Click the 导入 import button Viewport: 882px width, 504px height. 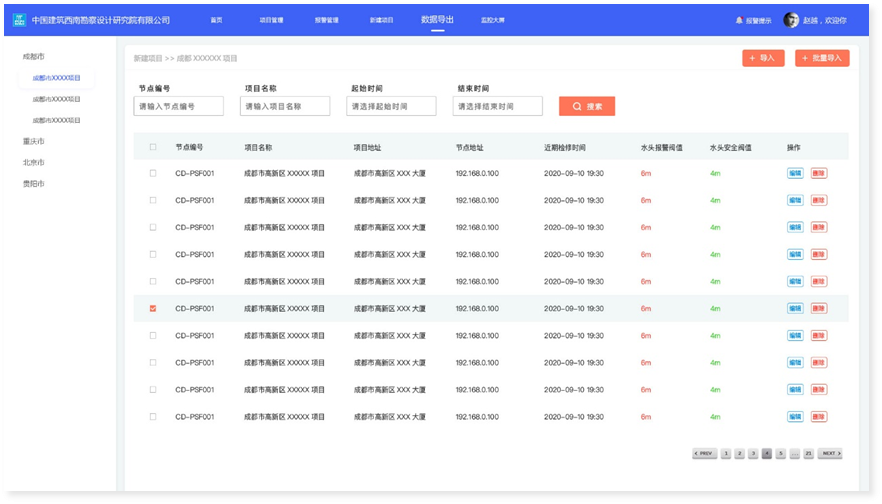click(763, 58)
